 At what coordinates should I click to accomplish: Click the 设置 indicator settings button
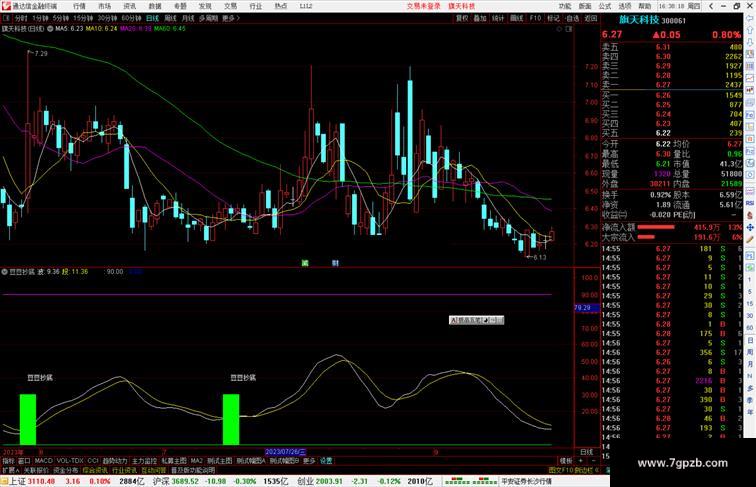(x=326, y=461)
